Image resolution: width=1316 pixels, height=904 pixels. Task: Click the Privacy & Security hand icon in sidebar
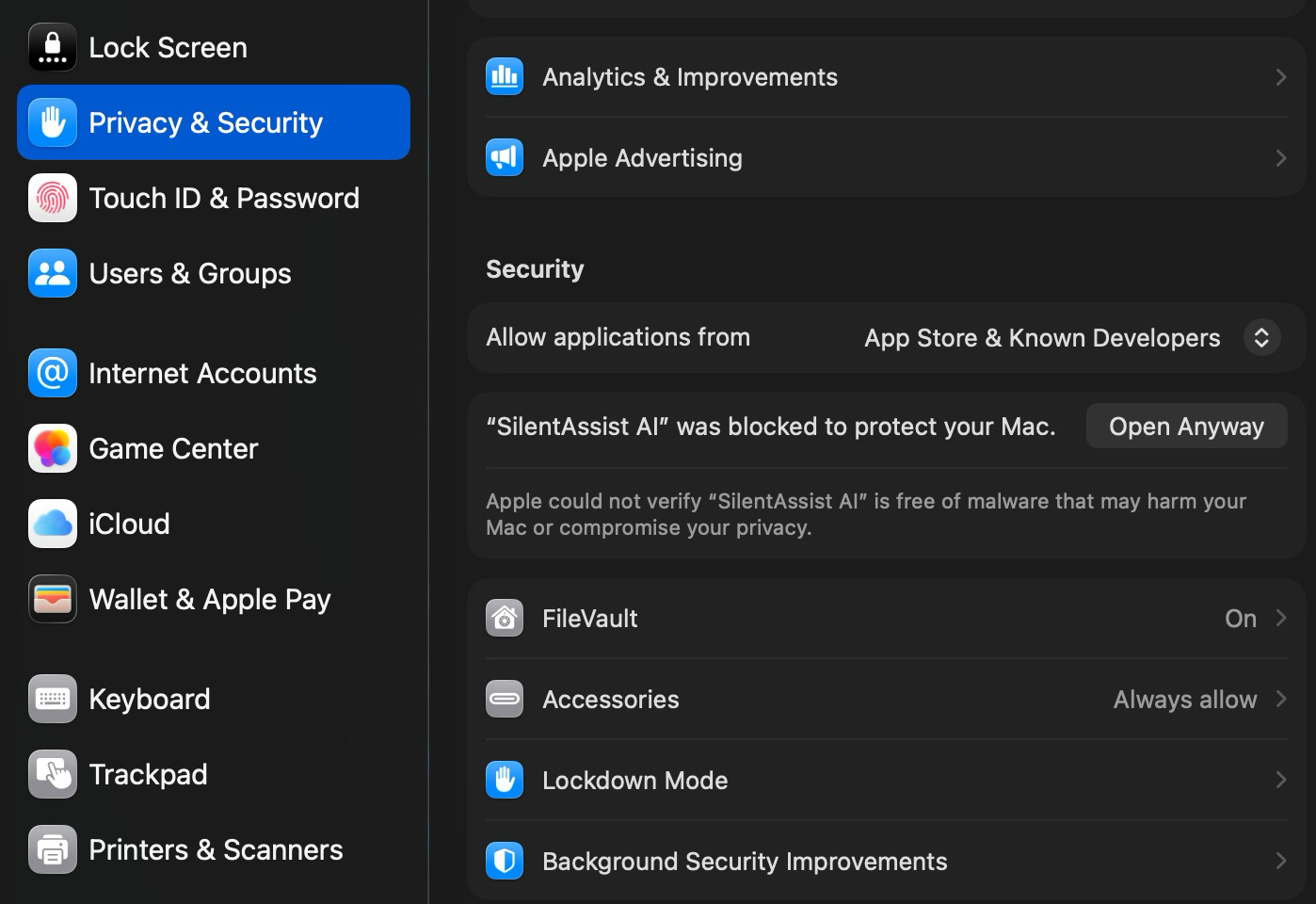point(53,122)
